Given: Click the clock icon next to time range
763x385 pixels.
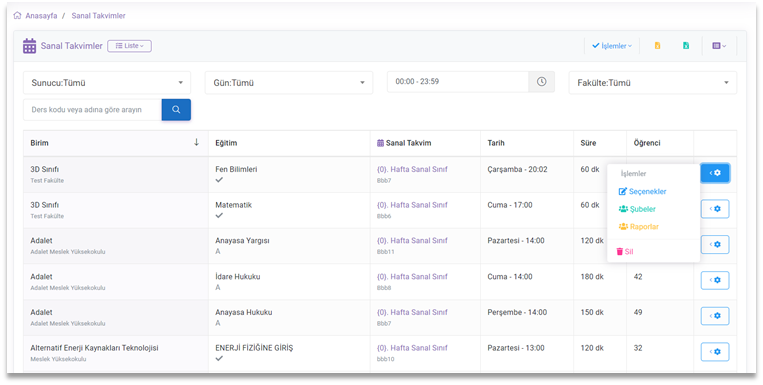Looking at the screenshot, I should (x=542, y=82).
